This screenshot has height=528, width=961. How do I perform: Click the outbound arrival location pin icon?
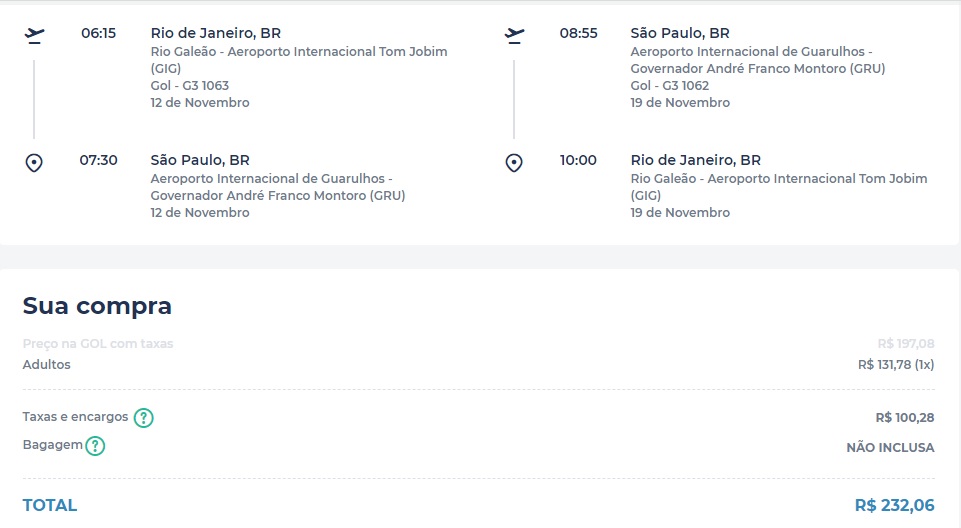click(x=34, y=163)
